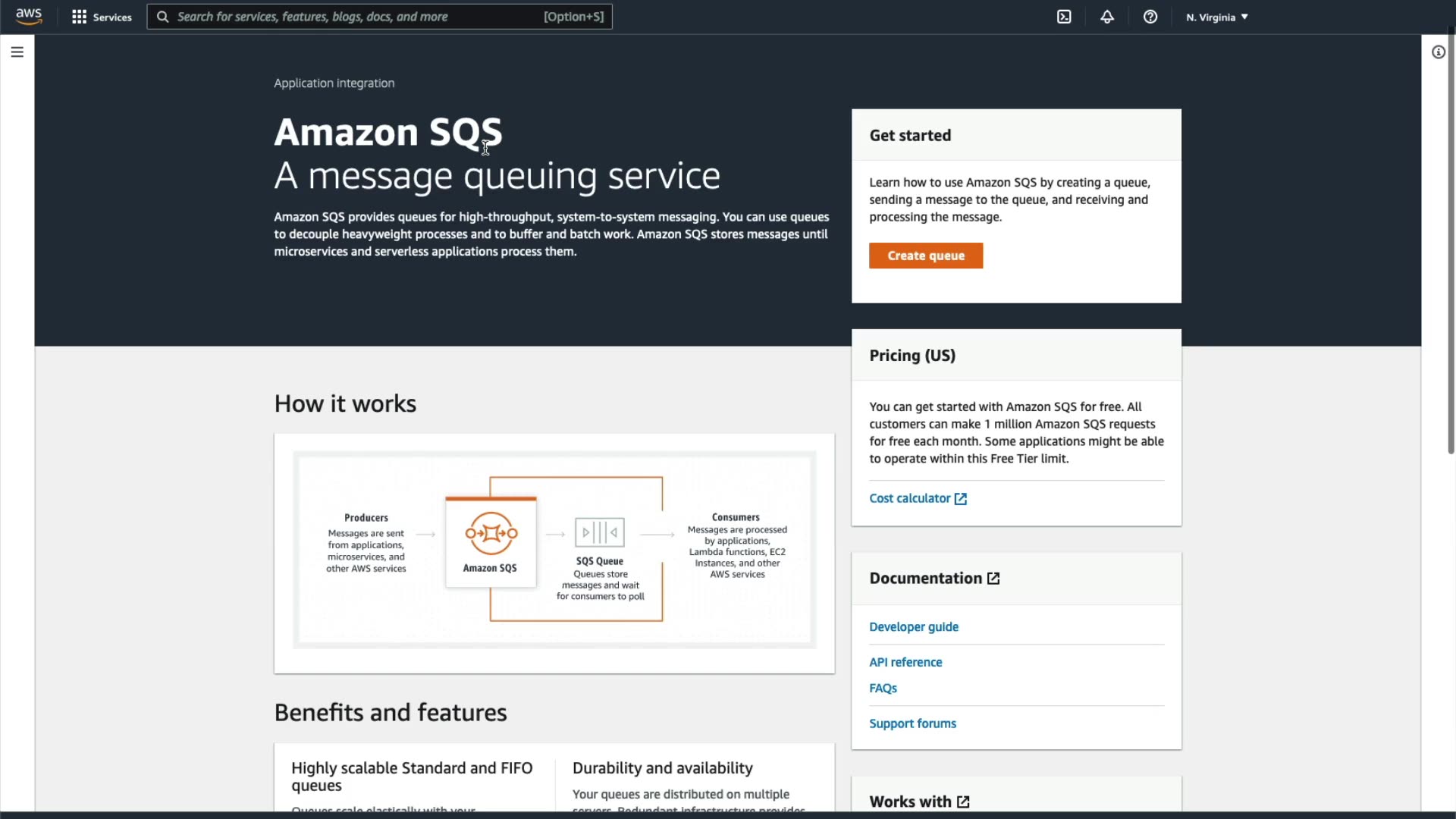Screen dimensions: 1456x819
Task: Click the AWS logo home icon
Action: click(29, 17)
